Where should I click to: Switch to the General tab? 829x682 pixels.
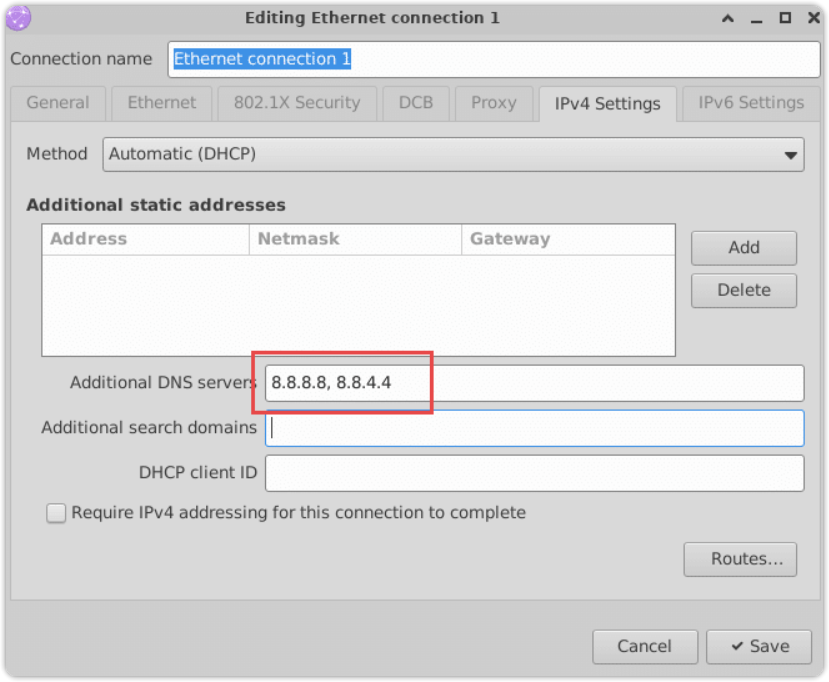[58, 102]
